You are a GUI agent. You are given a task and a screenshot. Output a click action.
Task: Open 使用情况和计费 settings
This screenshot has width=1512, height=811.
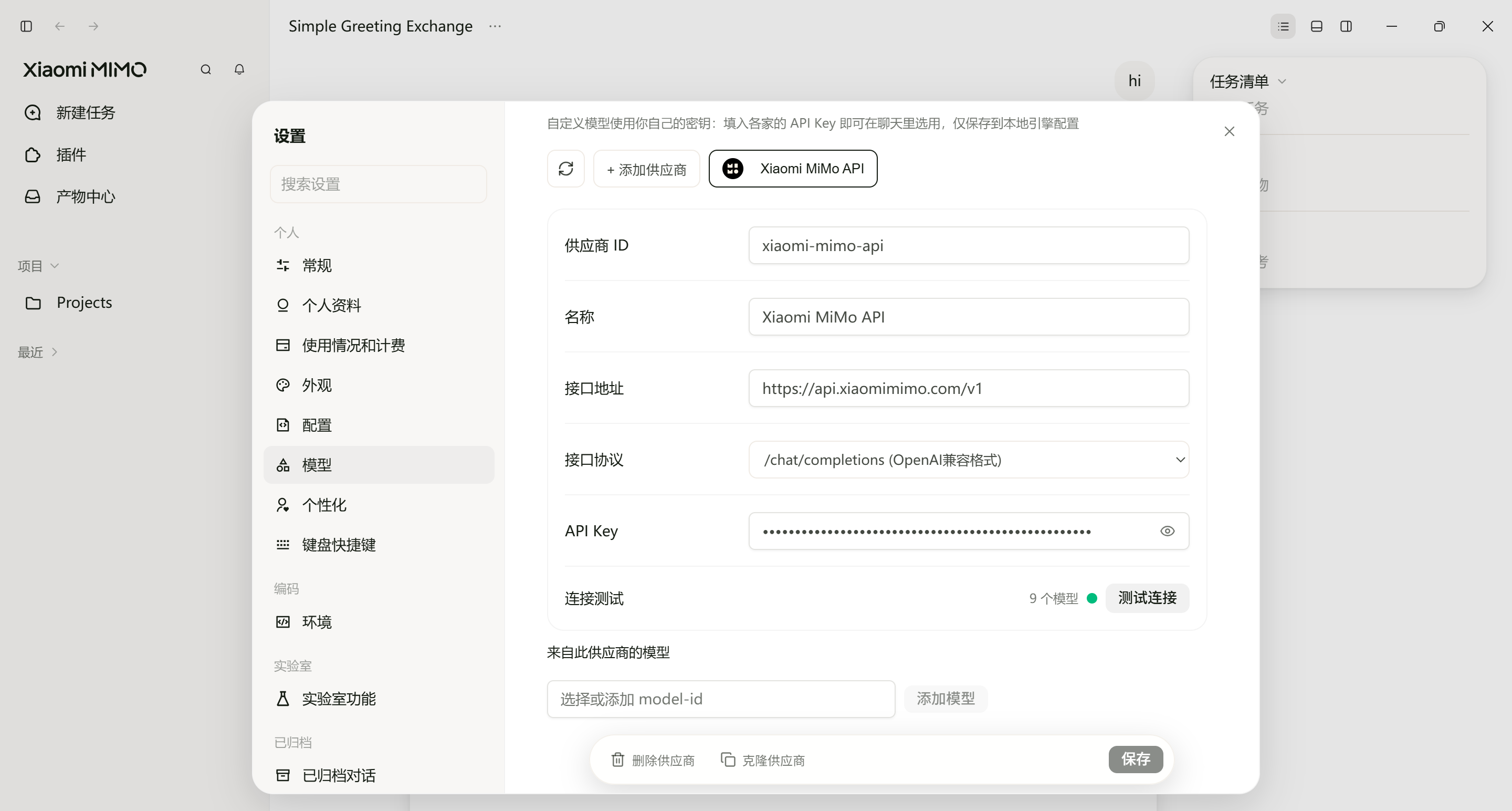click(x=379, y=345)
